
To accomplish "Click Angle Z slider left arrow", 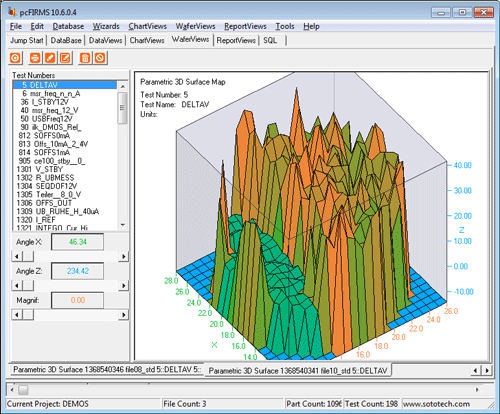I will (x=17, y=285).
